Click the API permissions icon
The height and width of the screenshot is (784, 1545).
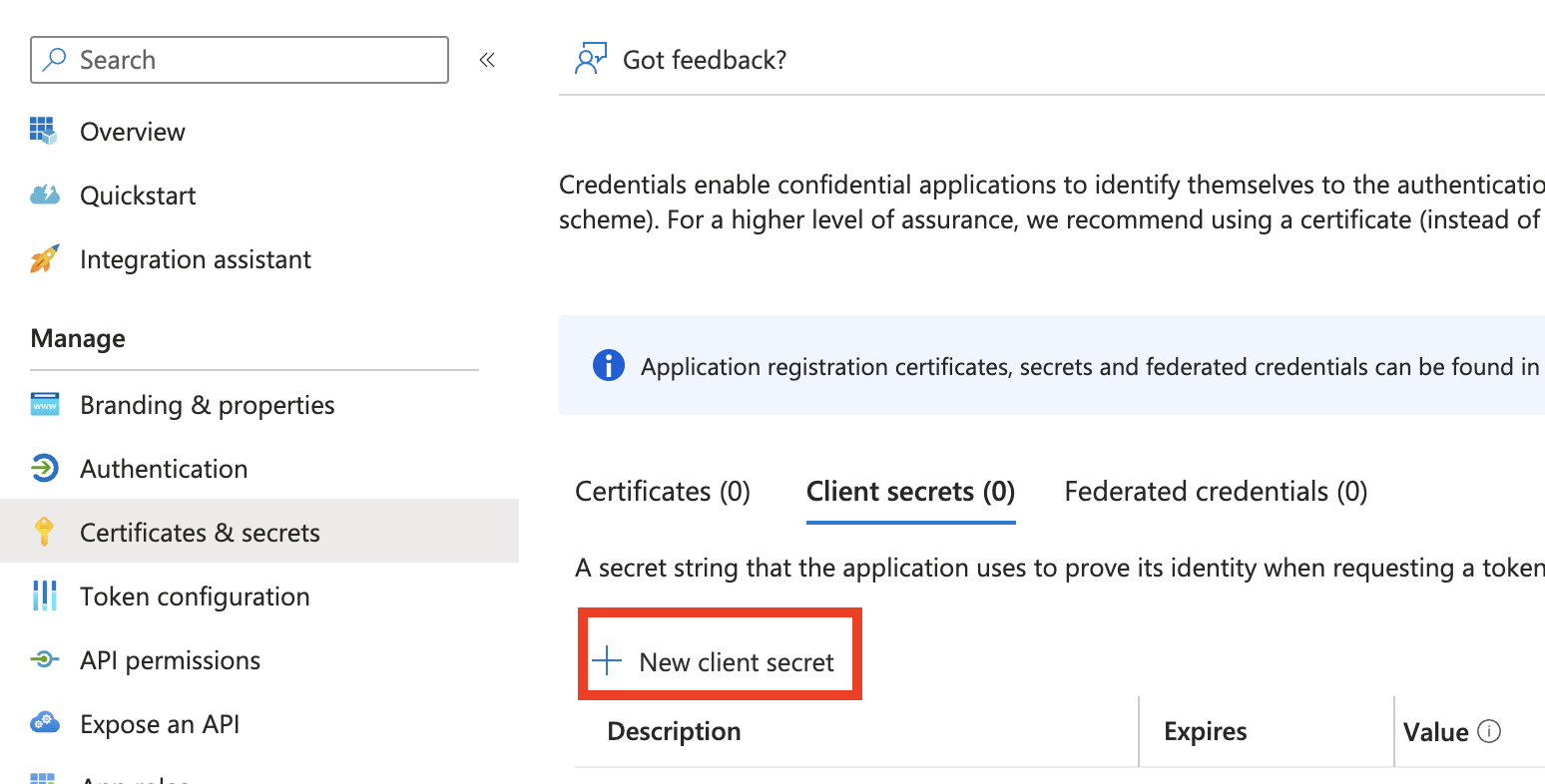coord(44,659)
